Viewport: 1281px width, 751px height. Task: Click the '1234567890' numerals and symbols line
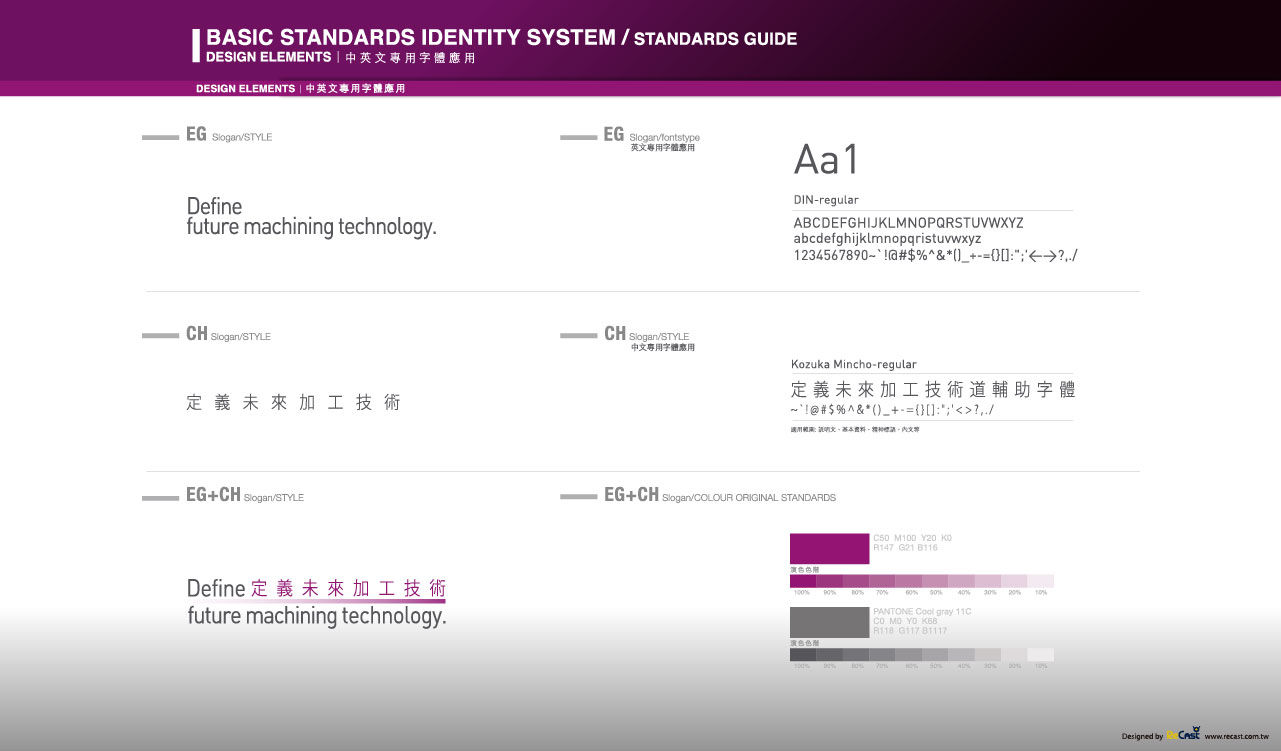[935, 256]
